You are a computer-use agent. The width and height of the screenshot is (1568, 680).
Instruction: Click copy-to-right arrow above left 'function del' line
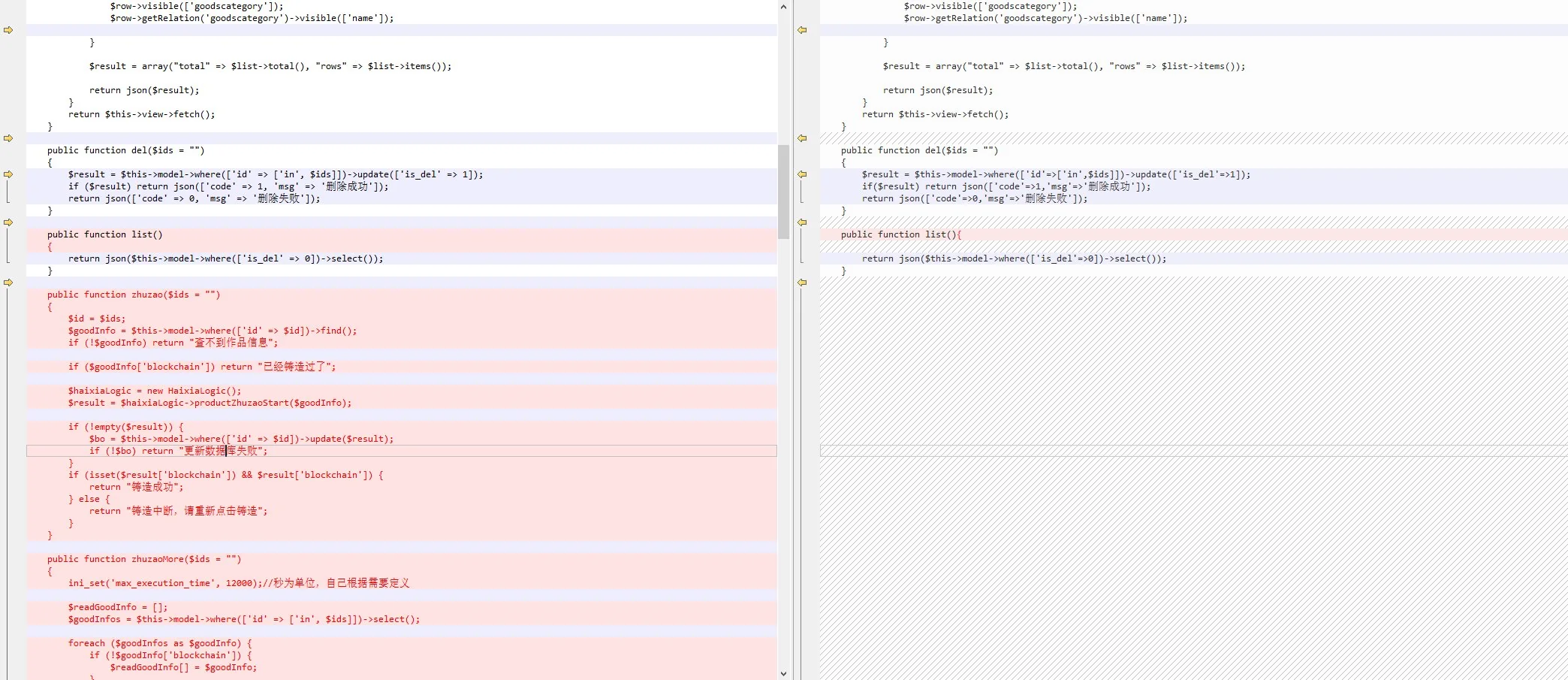tap(8, 138)
